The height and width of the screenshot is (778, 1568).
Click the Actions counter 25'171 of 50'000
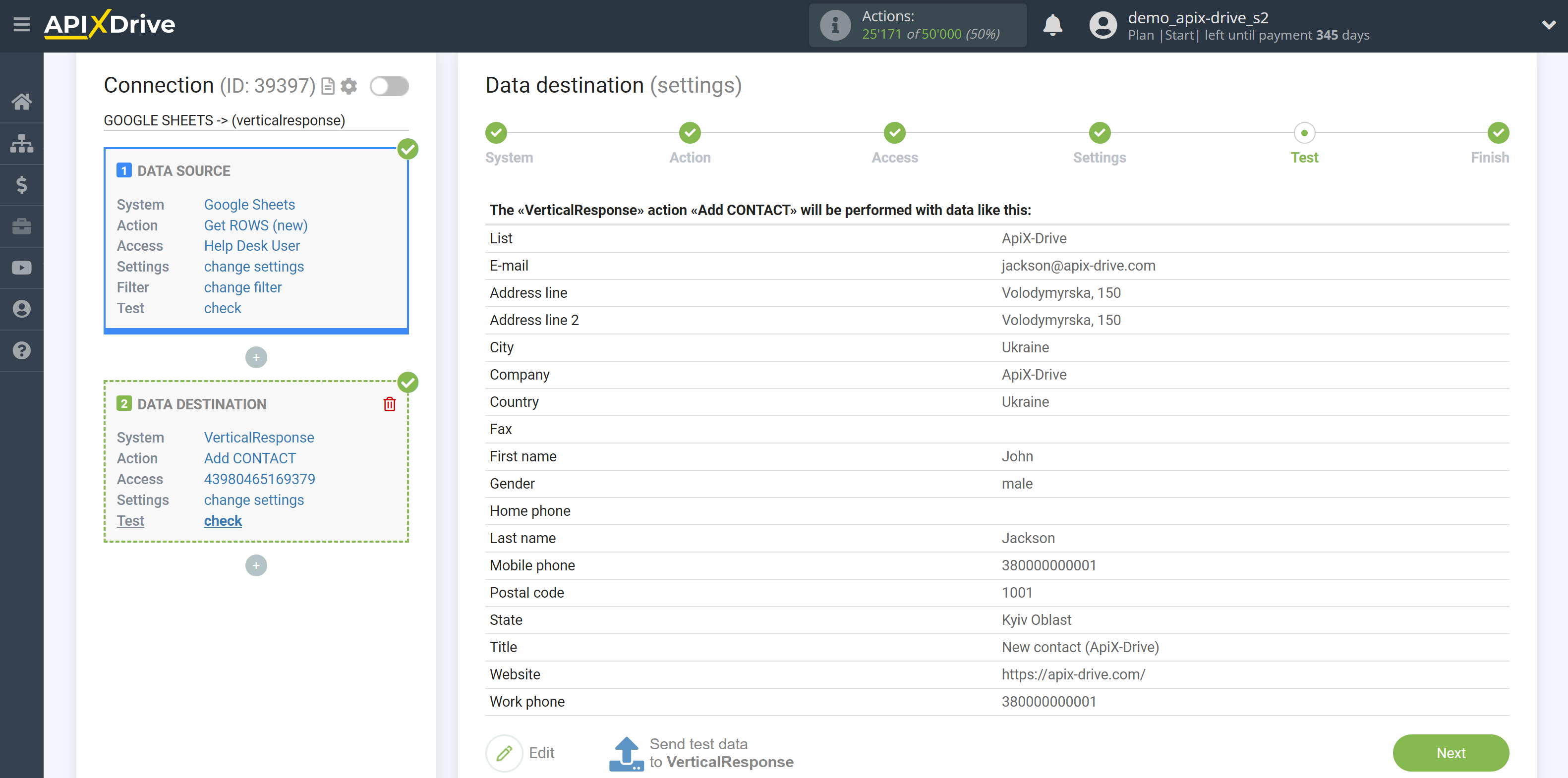[930, 34]
